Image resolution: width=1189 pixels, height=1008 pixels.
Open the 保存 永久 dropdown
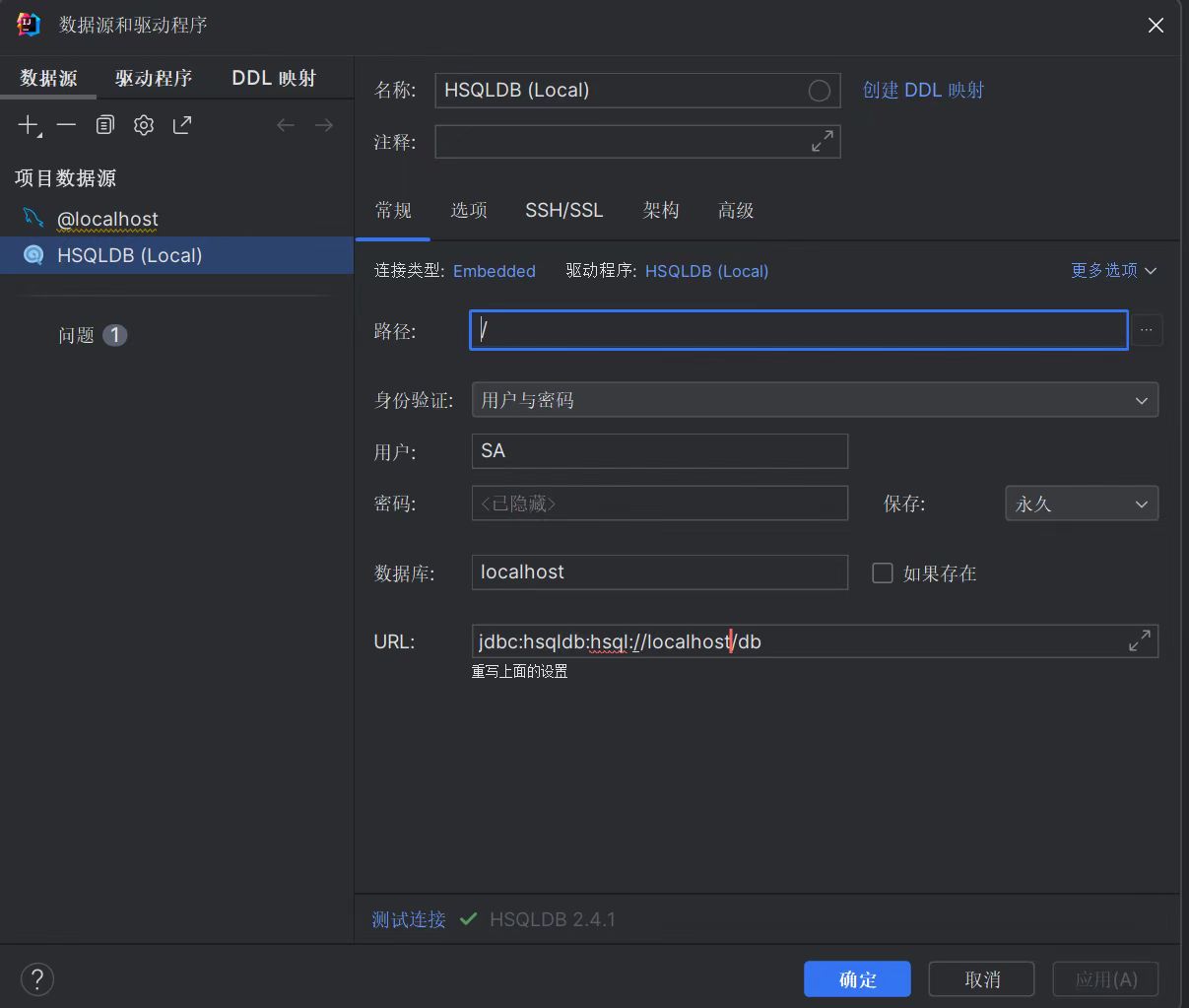[1082, 504]
